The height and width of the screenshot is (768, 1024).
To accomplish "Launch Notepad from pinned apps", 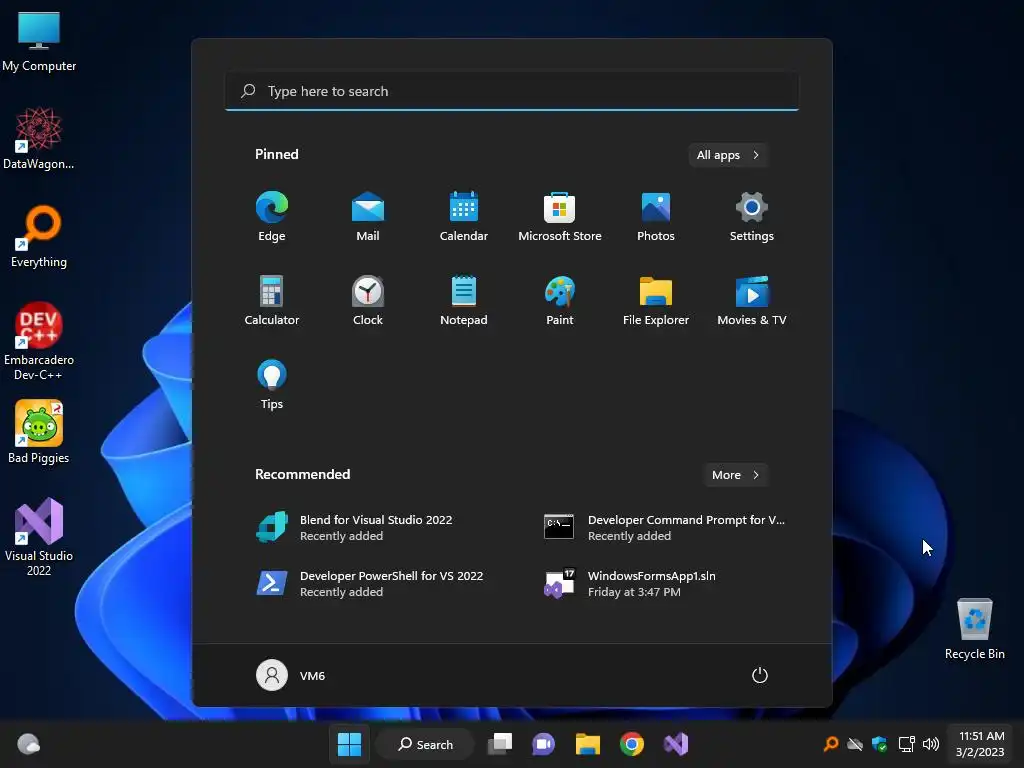I will (x=464, y=300).
